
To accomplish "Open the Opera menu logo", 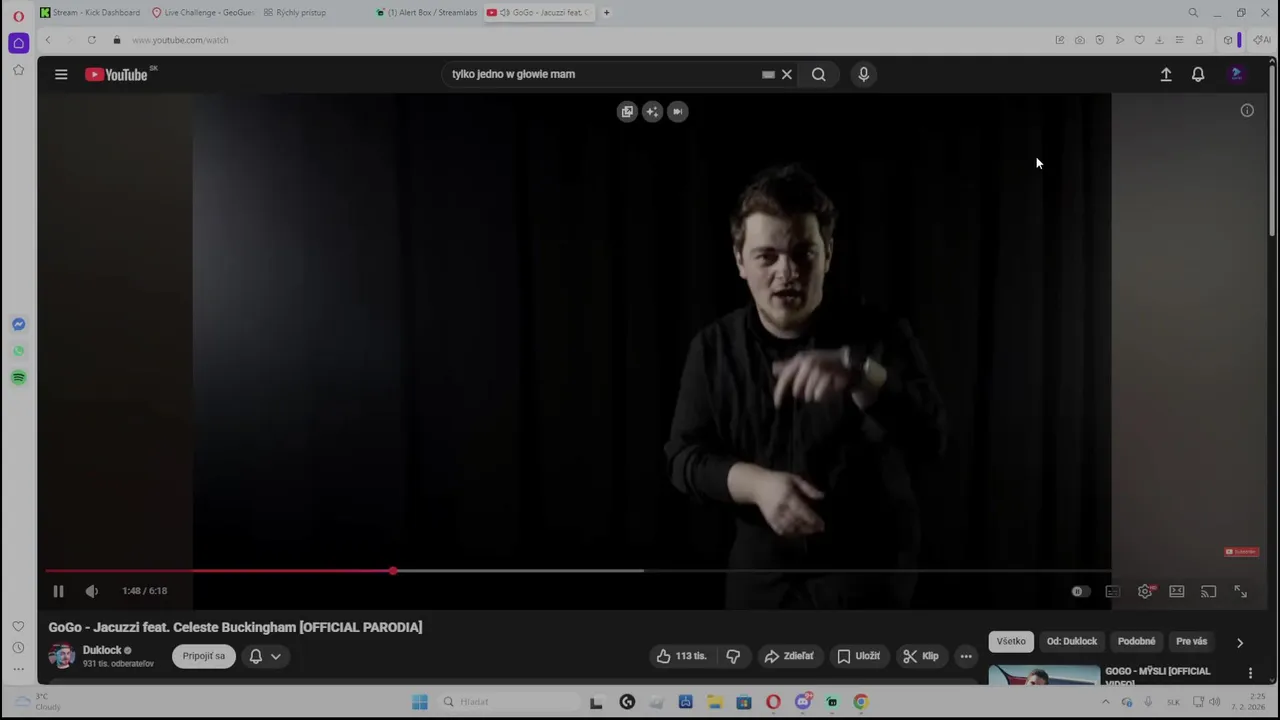I will pyautogui.click(x=18, y=16).
